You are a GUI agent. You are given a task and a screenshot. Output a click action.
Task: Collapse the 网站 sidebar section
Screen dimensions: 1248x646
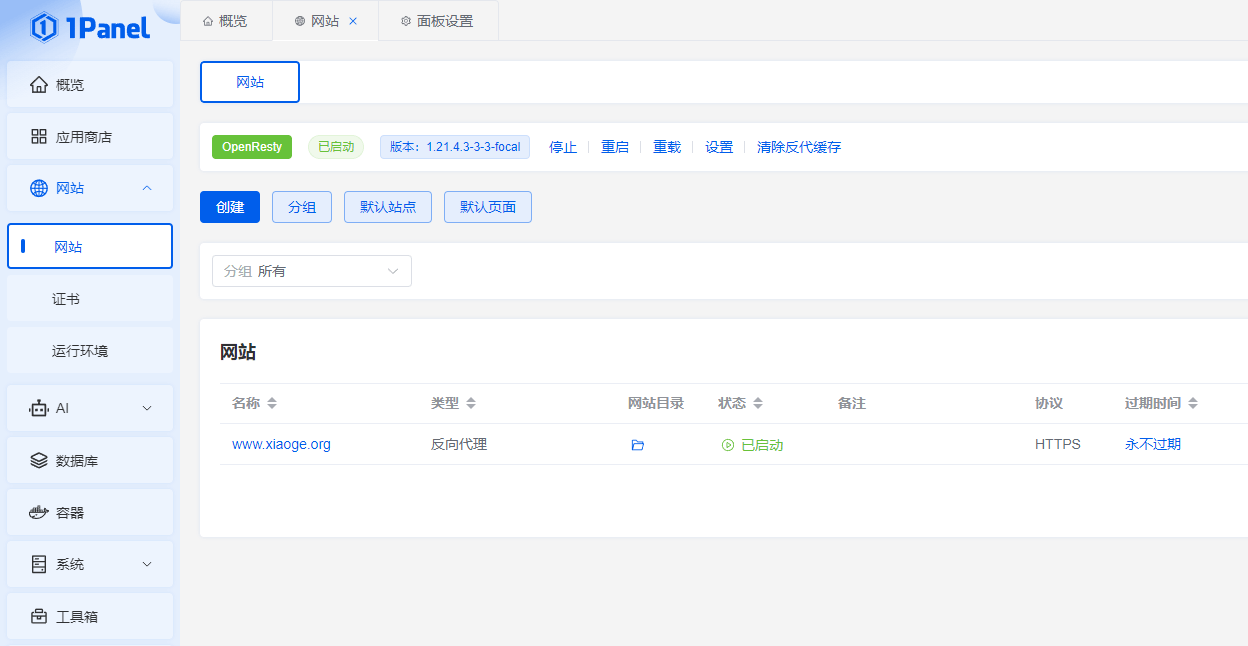(147, 188)
